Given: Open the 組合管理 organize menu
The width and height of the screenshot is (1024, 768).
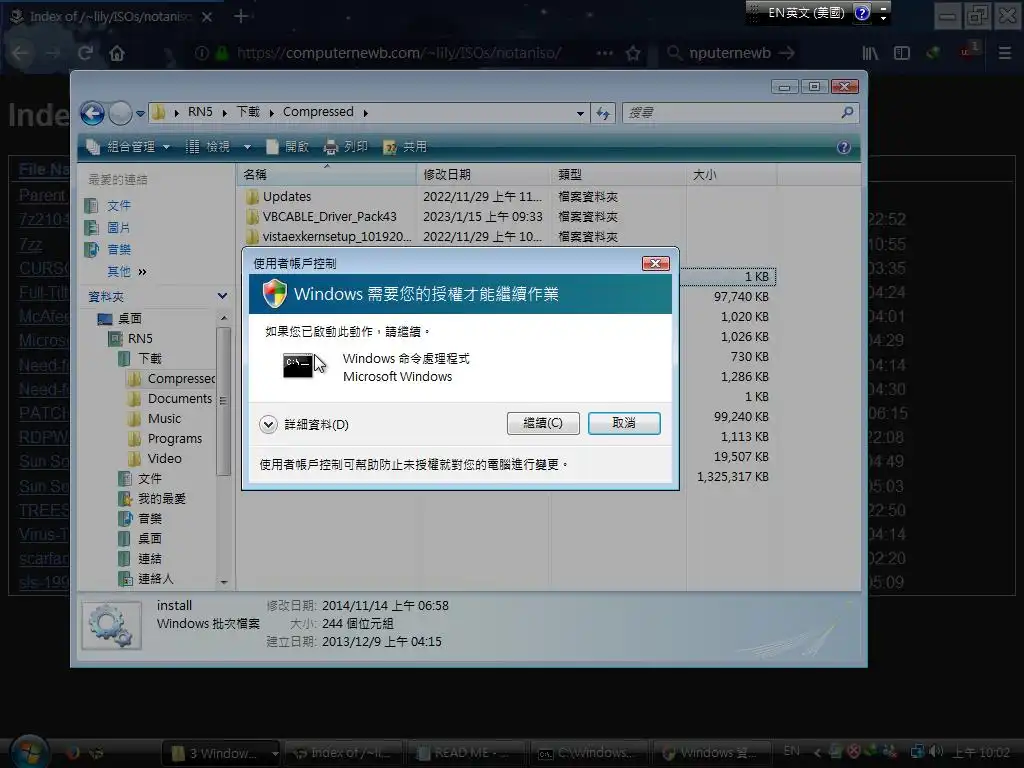Looking at the screenshot, I should point(129,147).
